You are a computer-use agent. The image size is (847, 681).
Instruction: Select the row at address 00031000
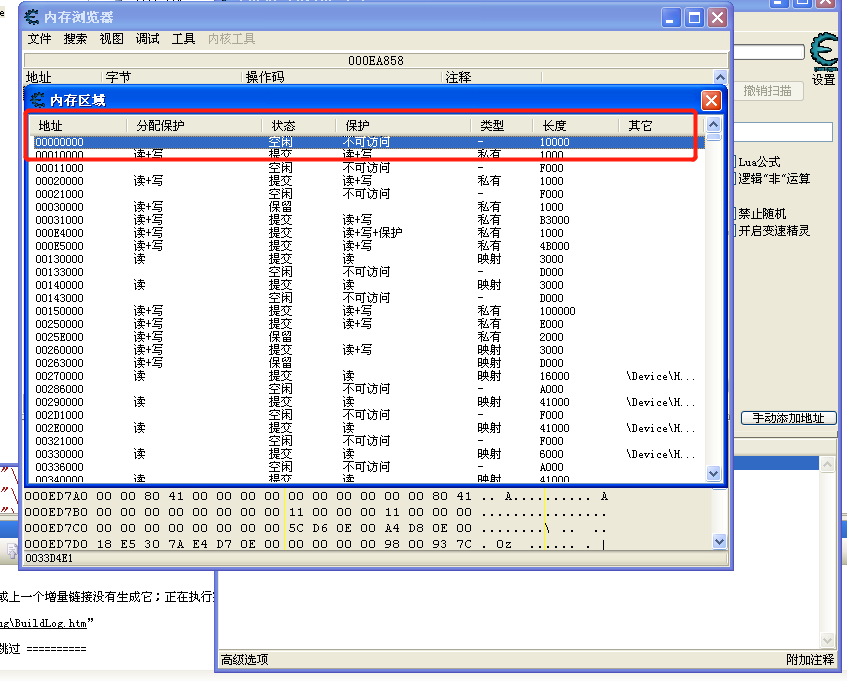(369, 220)
